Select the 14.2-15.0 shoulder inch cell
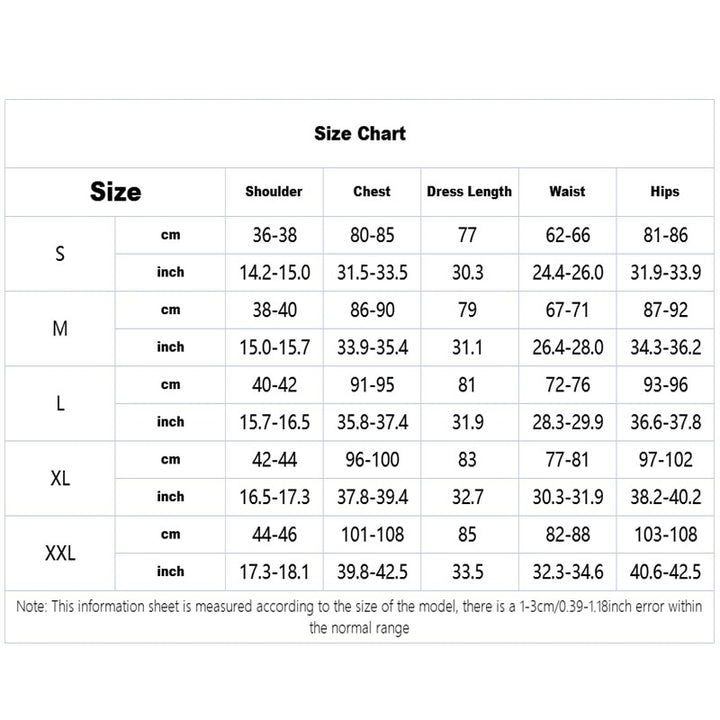Screen dimensions: 720x720 (274, 273)
